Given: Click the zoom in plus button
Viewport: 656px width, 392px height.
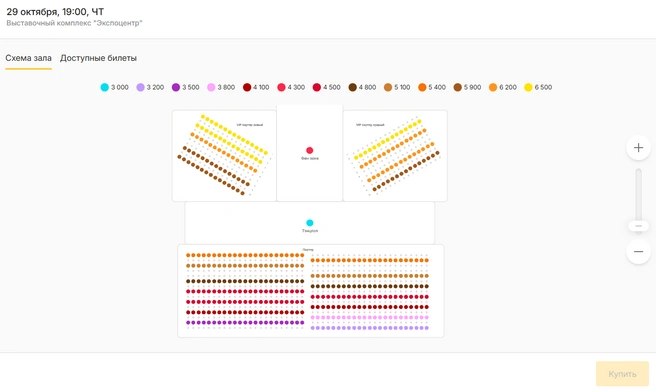Looking at the screenshot, I should [x=638, y=148].
